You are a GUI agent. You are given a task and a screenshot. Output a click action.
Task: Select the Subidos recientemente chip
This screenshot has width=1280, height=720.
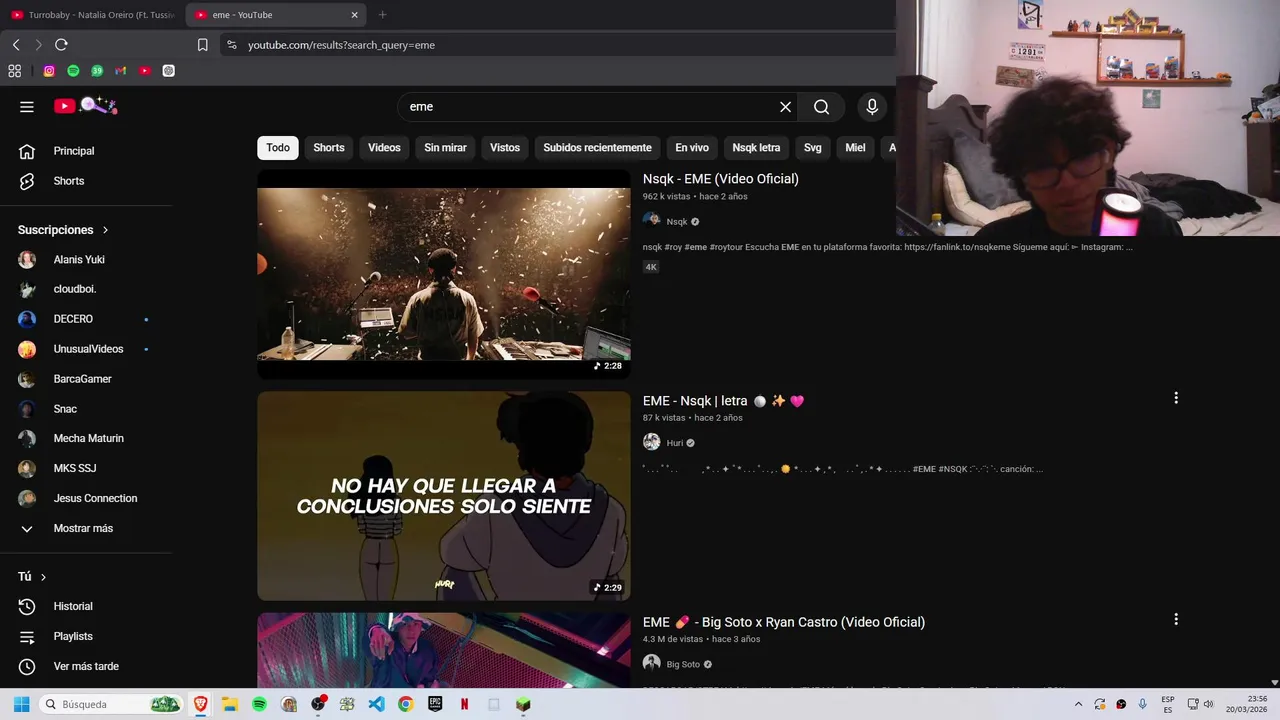click(597, 148)
